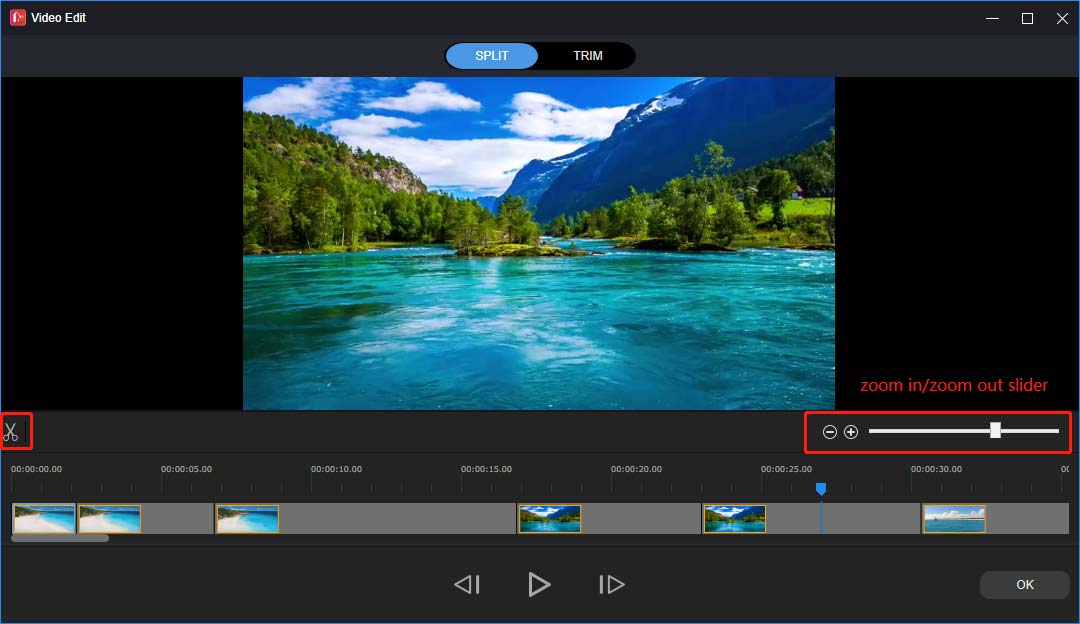Click the zoom in plus icon
Image resolution: width=1080 pixels, height=624 pixels.
pos(851,431)
